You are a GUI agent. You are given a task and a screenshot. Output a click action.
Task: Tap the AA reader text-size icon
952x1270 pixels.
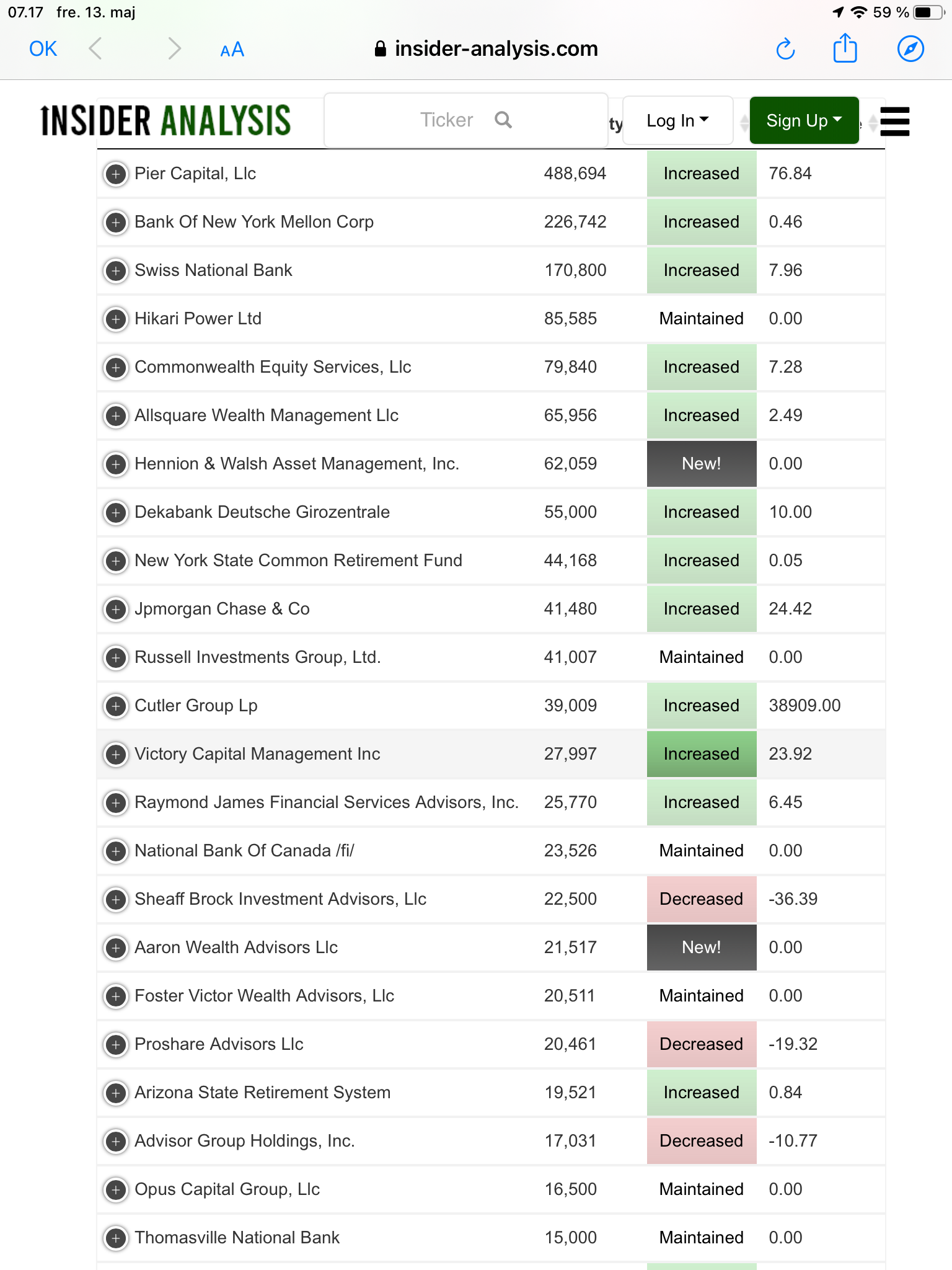(x=232, y=50)
